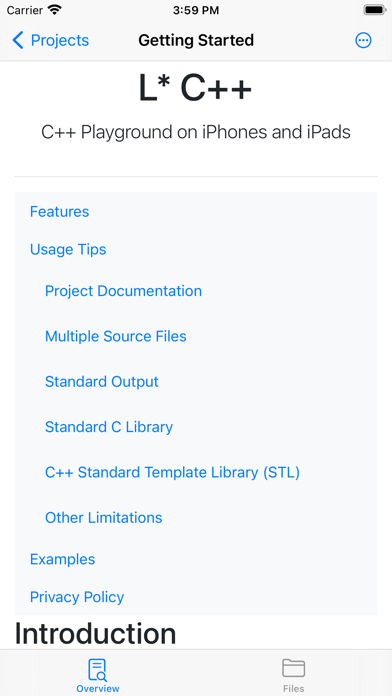Select the Files folder icon
The image size is (392, 696).
[293, 668]
